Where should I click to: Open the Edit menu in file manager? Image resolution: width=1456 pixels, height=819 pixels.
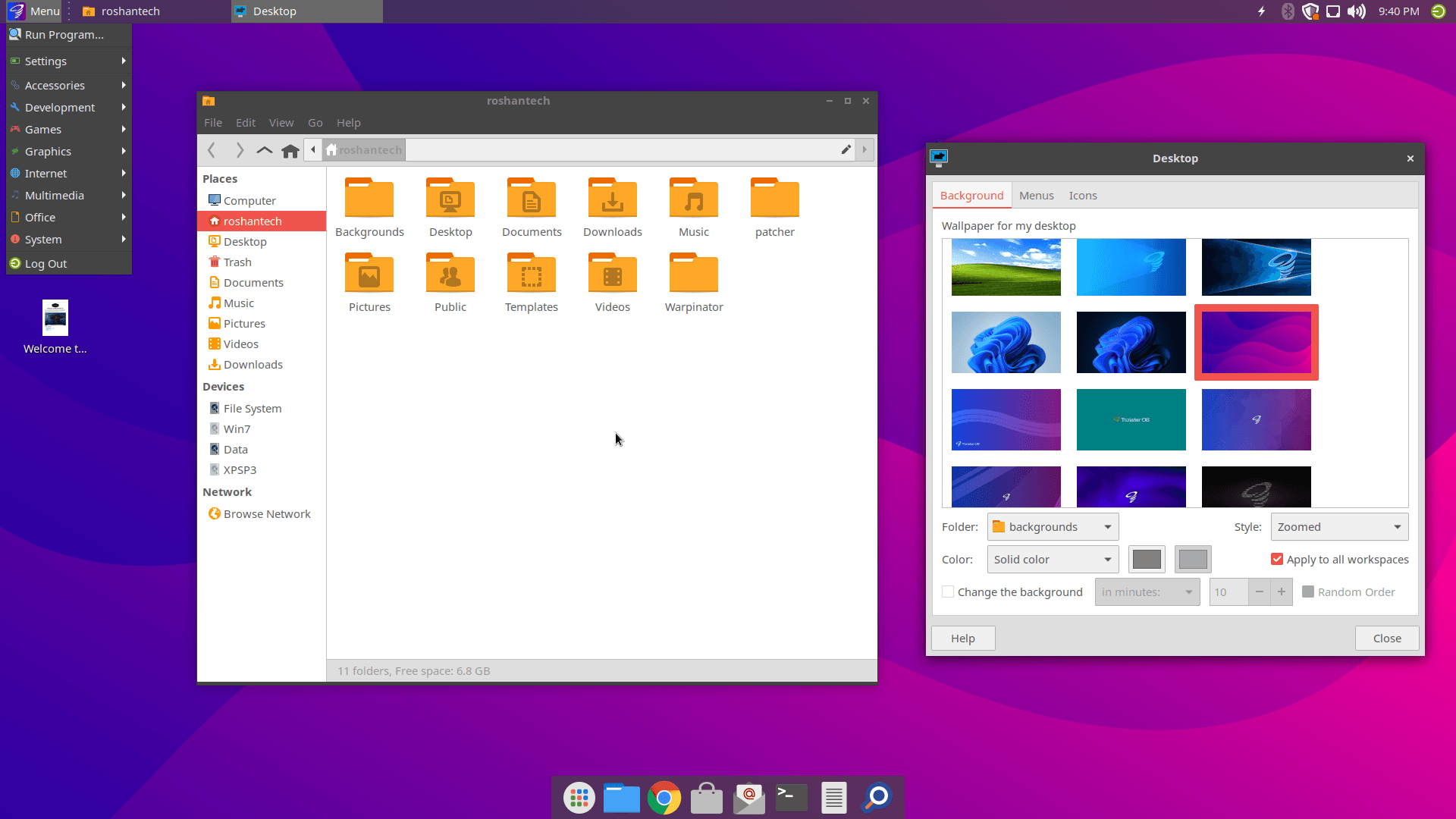[246, 122]
